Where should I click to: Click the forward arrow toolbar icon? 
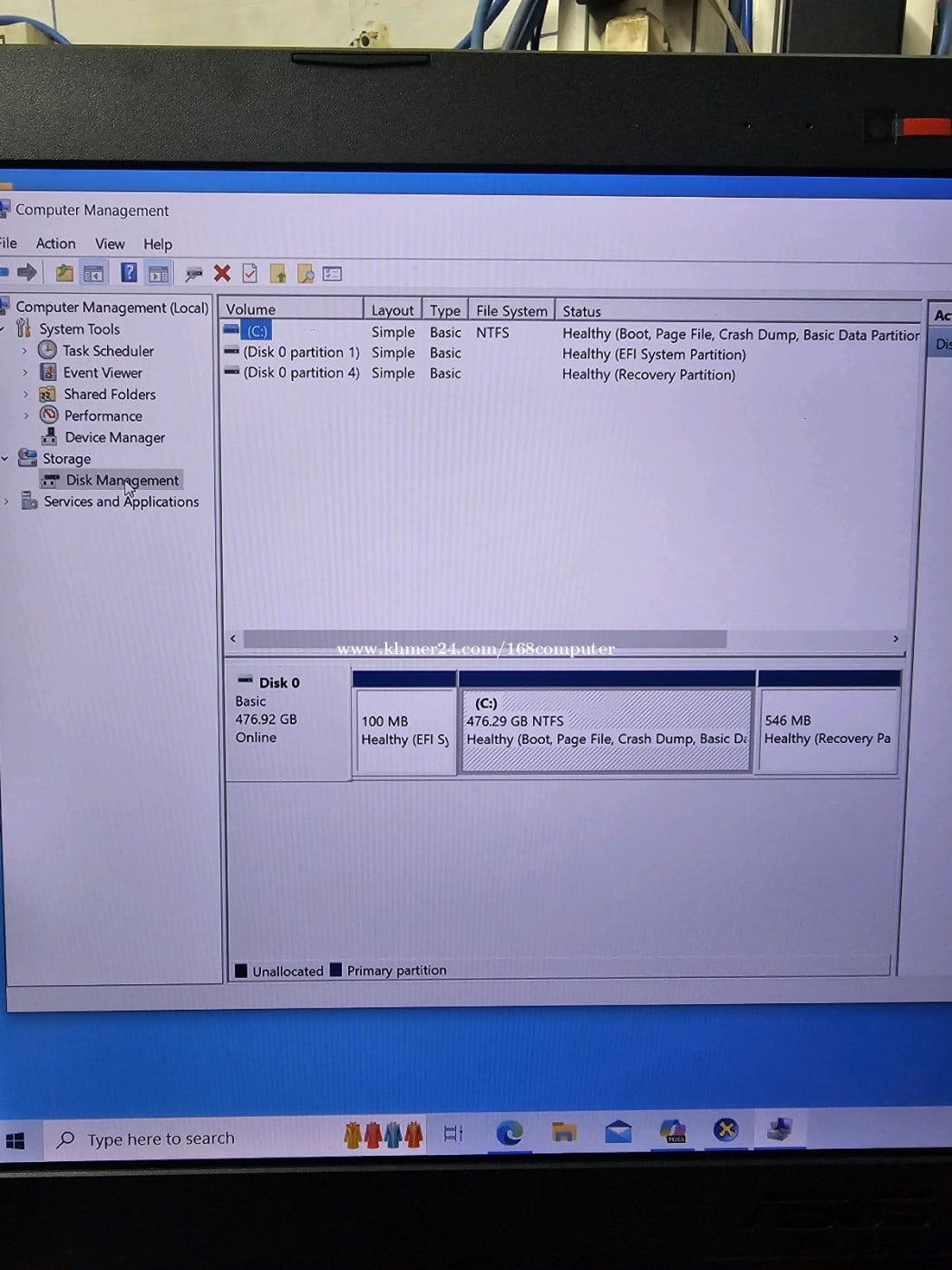[x=27, y=272]
